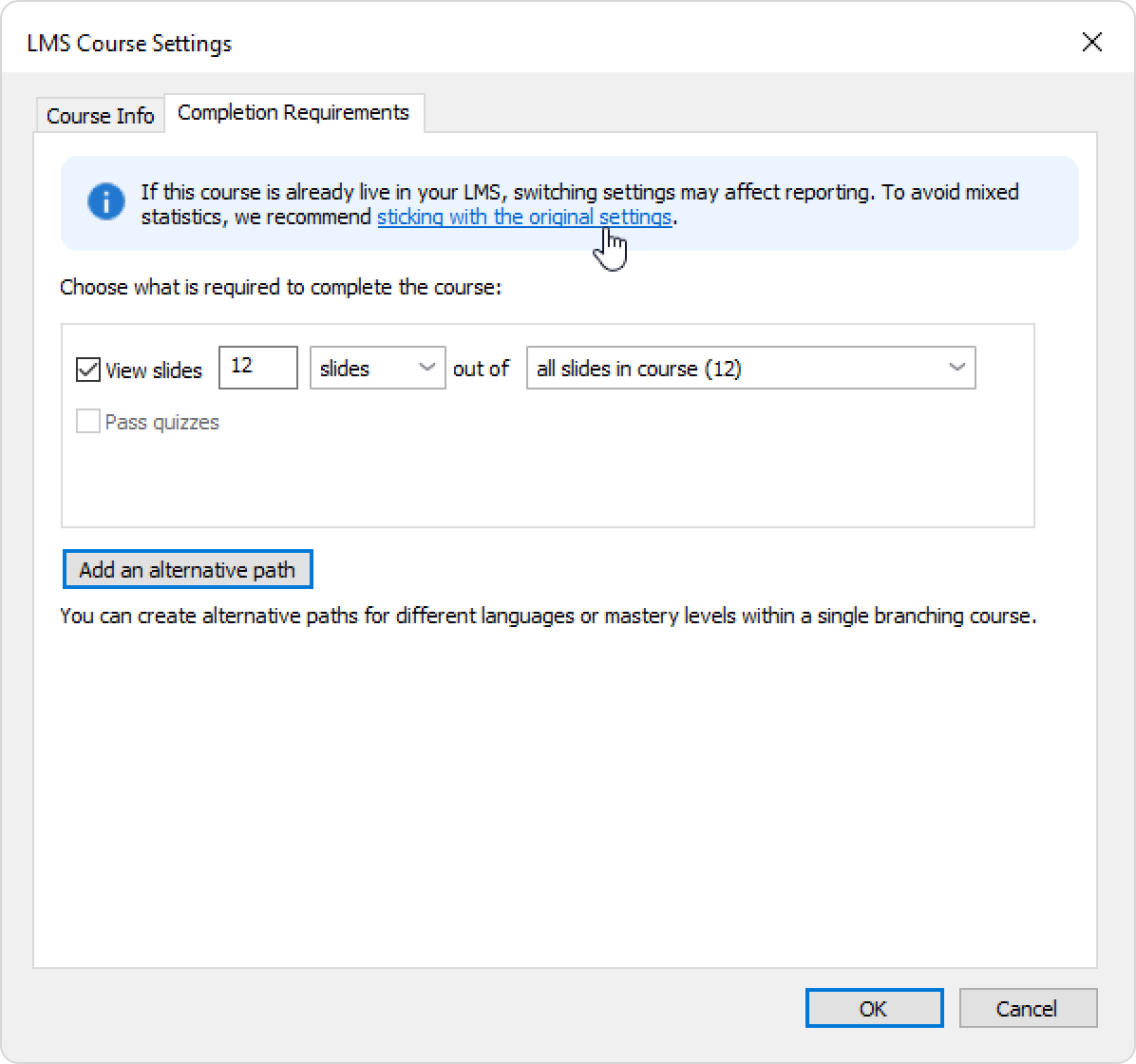1136x1064 pixels.
Task: Click Add an alternative path button
Action: [188, 569]
